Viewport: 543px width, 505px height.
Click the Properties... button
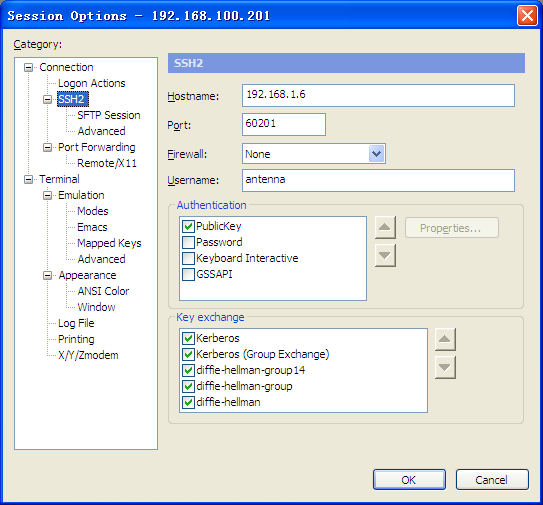(x=452, y=228)
